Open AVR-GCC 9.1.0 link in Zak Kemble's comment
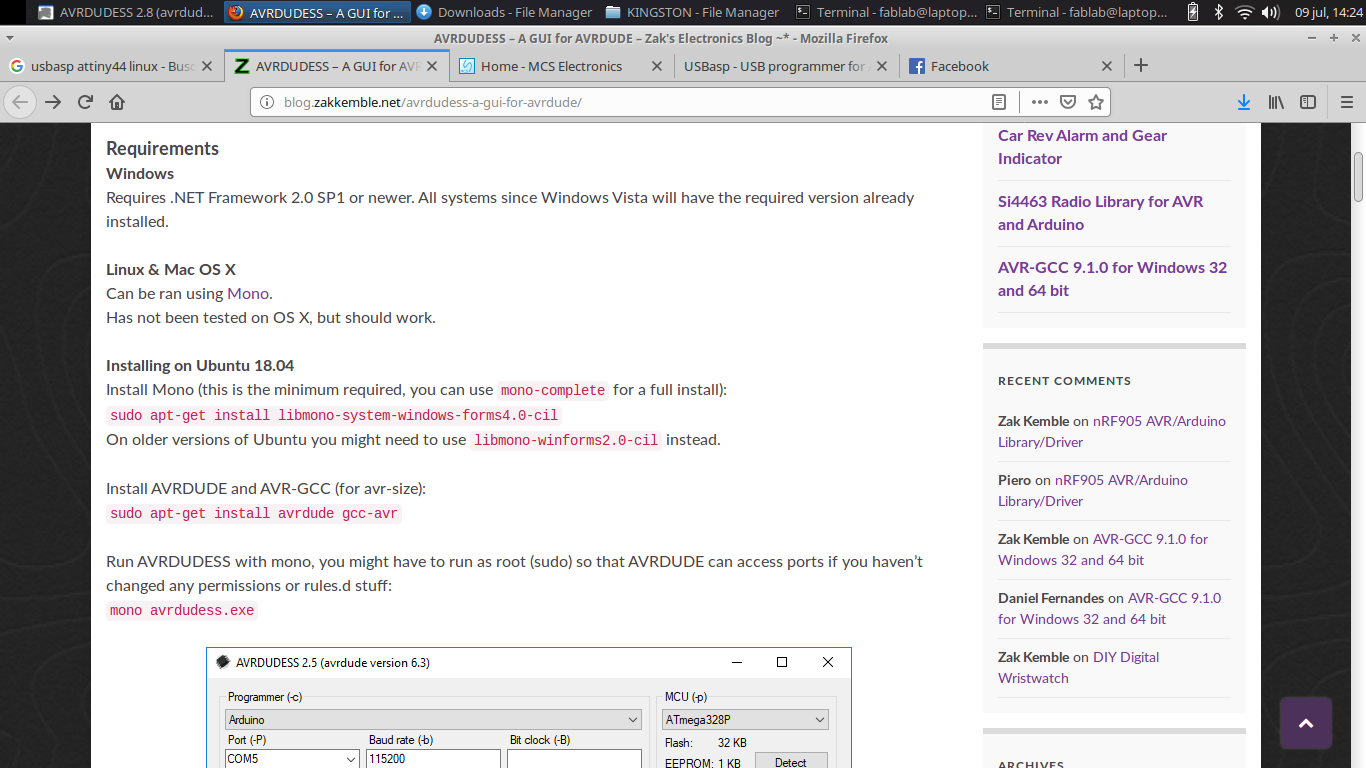 click(1103, 549)
